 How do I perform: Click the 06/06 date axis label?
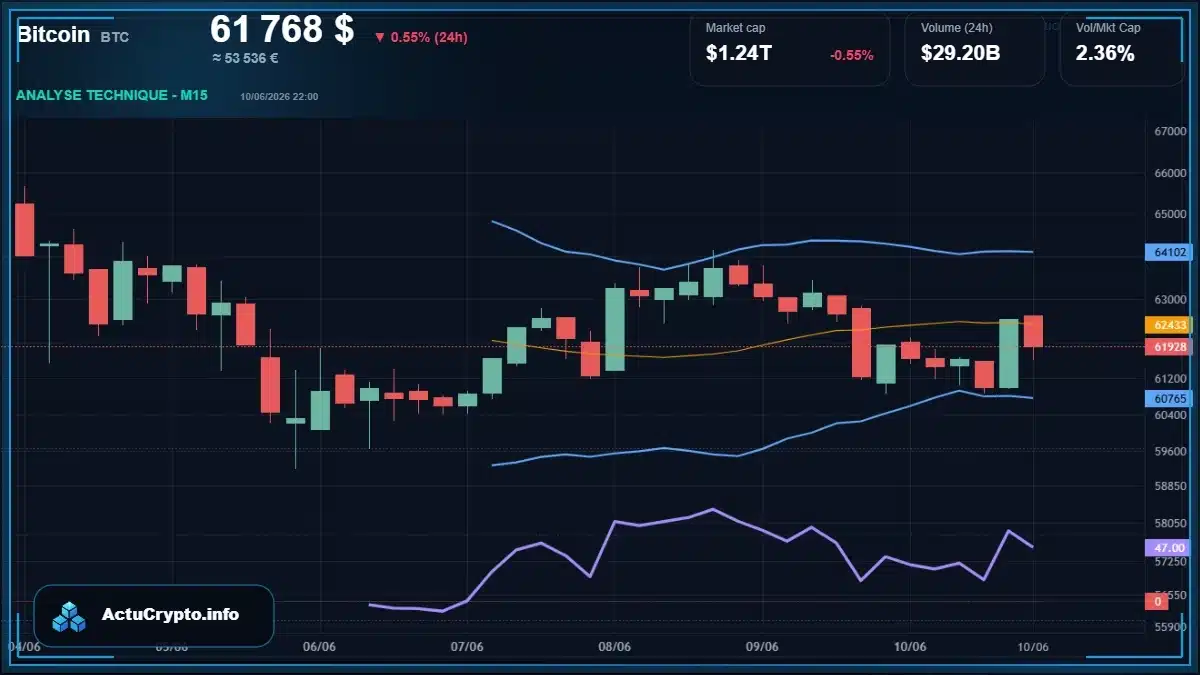point(317,647)
